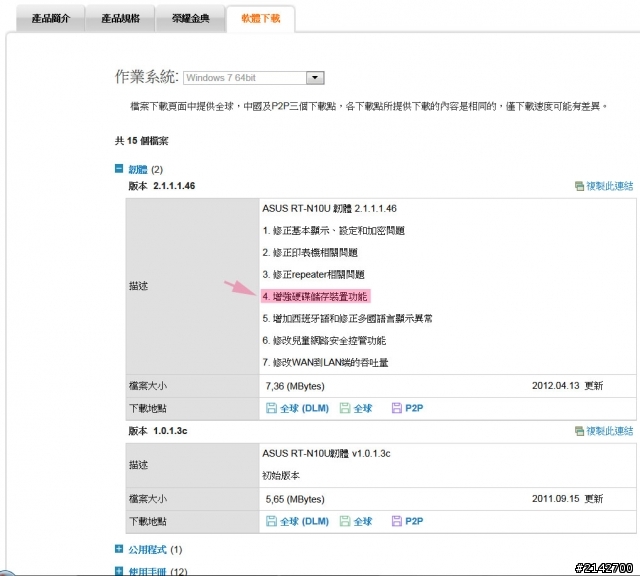Screen dimensions: 640x576
Task: Click disk icon of 全球 (DLM) for 1.0.1.3c
Action: point(271,521)
